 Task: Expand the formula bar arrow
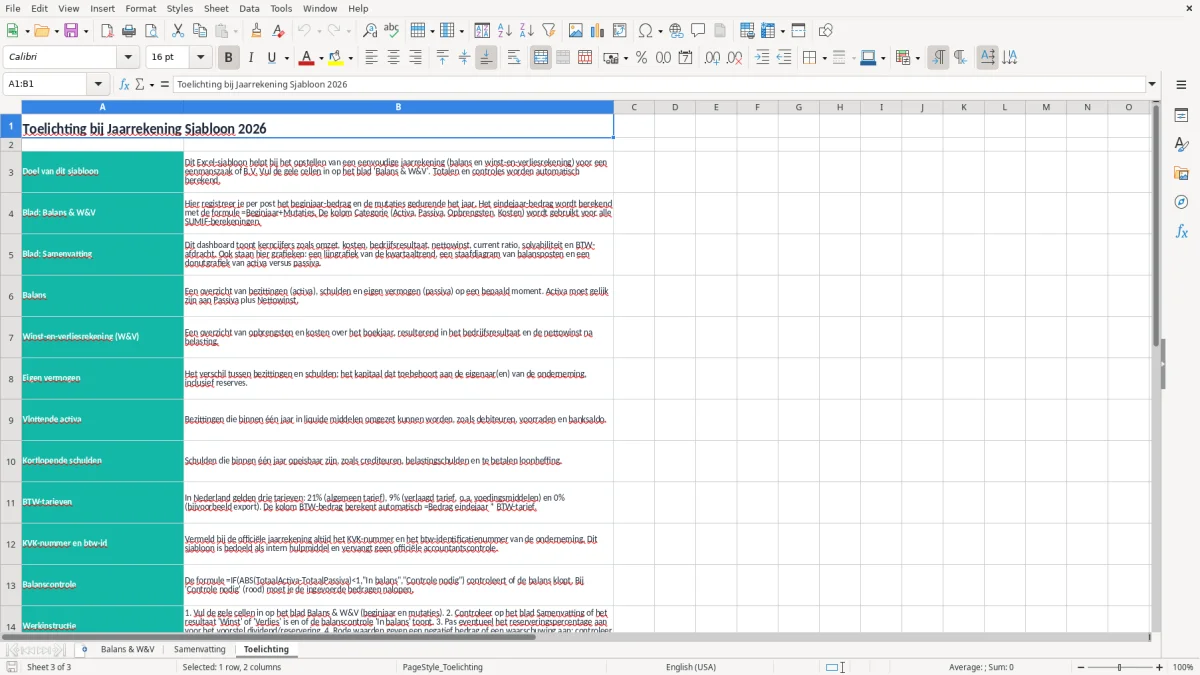[1152, 84]
